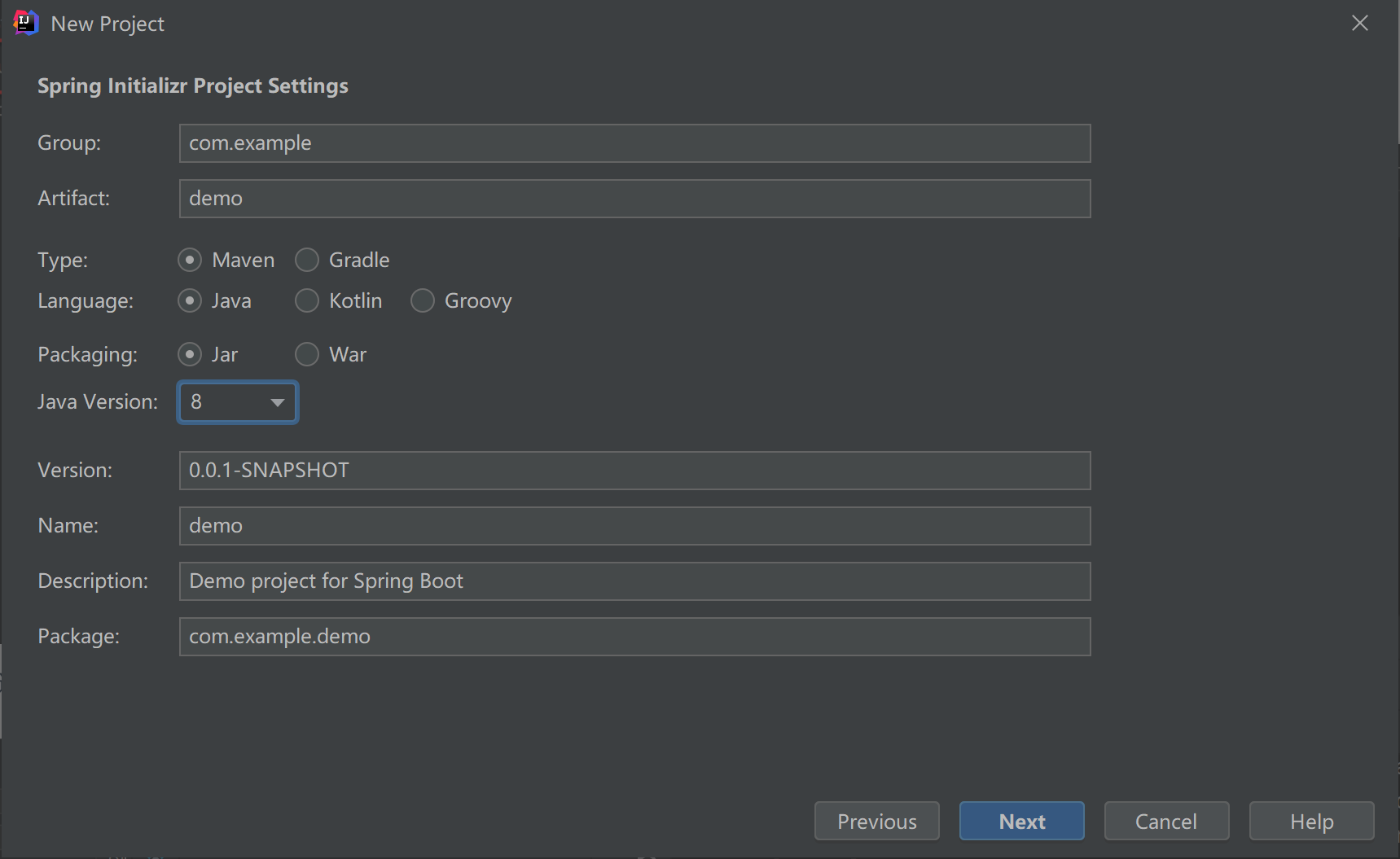1400x859 pixels.
Task: Click the Version input field
Action: (x=634, y=471)
